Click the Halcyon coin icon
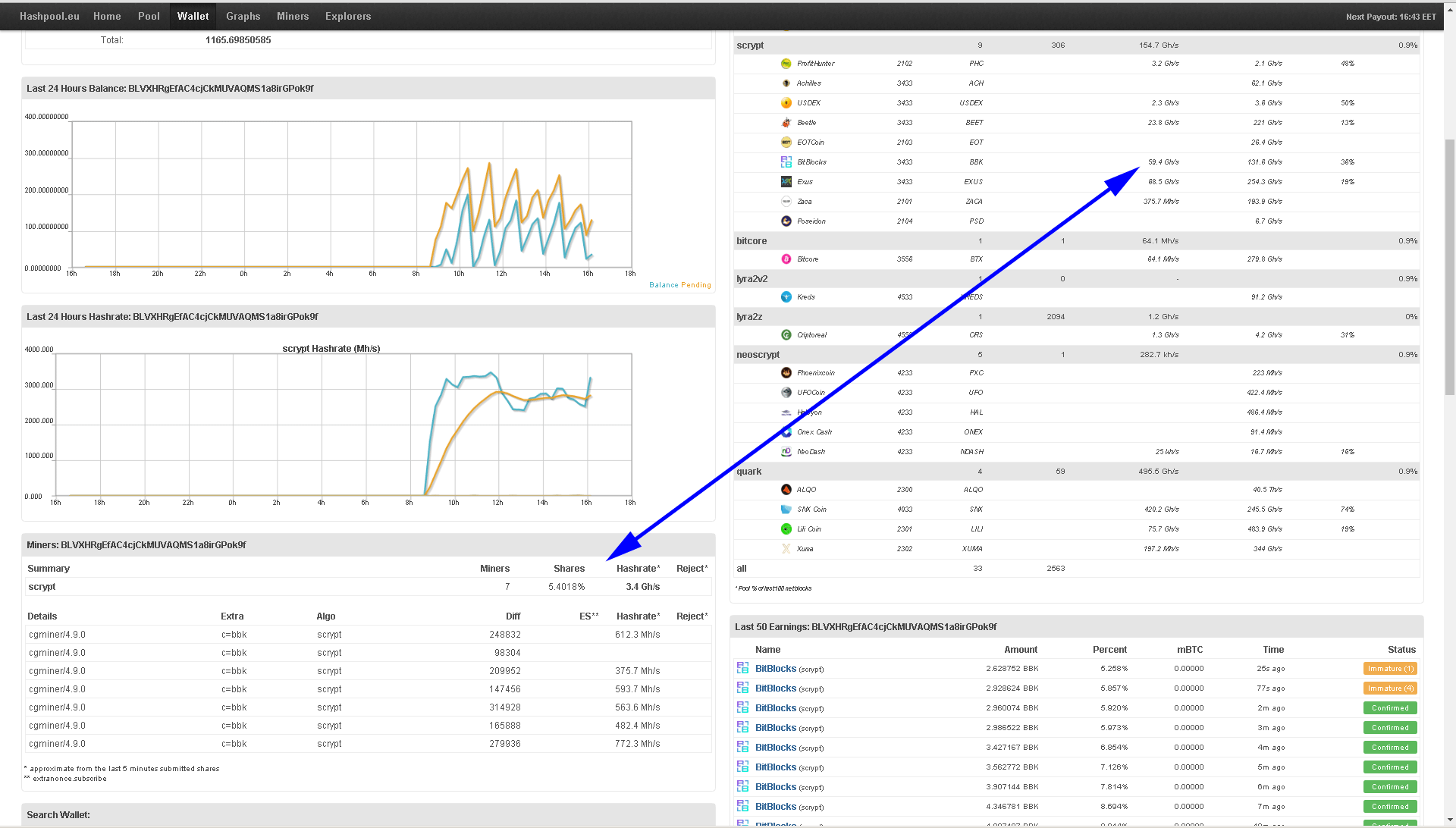Screen dimensions: 1456x828 [786, 412]
